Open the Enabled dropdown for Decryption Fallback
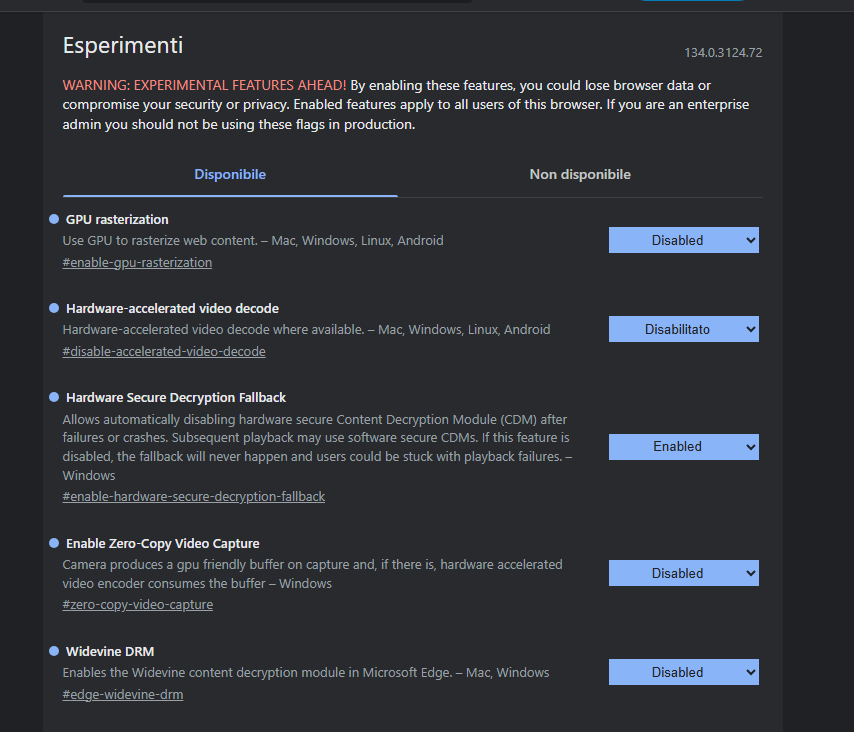The width and height of the screenshot is (854, 732). (684, 447)
